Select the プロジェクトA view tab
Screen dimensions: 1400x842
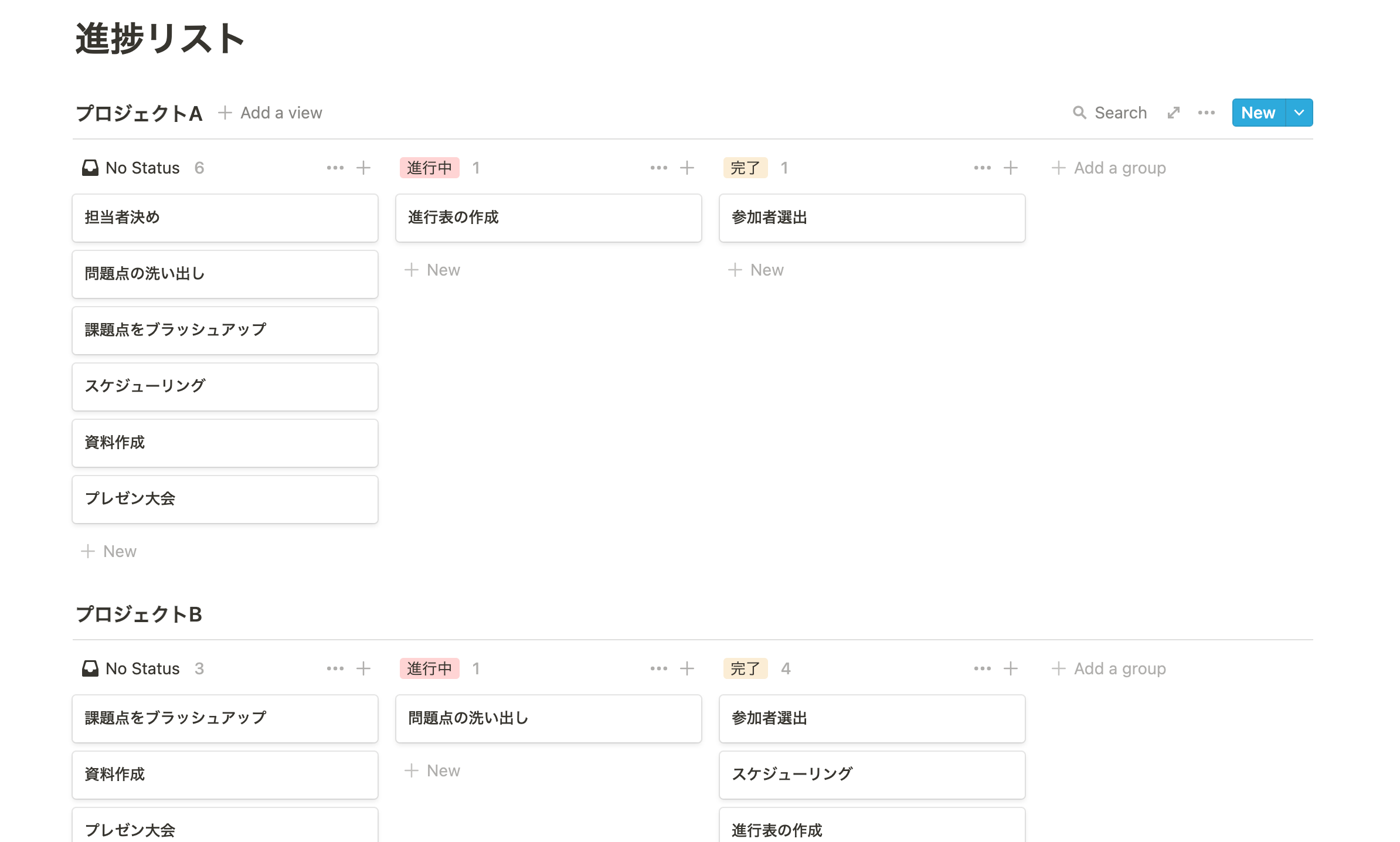pos(139,113)
